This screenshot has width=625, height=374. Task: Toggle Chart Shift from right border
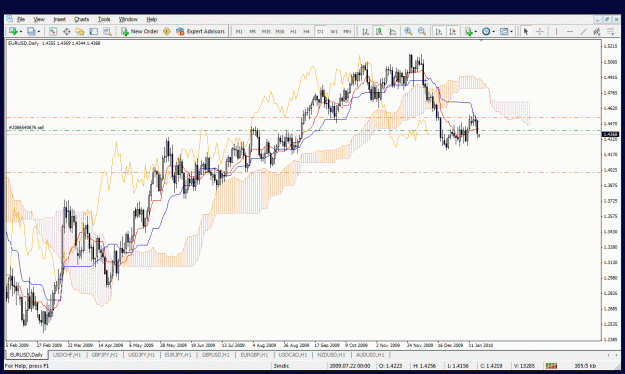pos(452,31)
